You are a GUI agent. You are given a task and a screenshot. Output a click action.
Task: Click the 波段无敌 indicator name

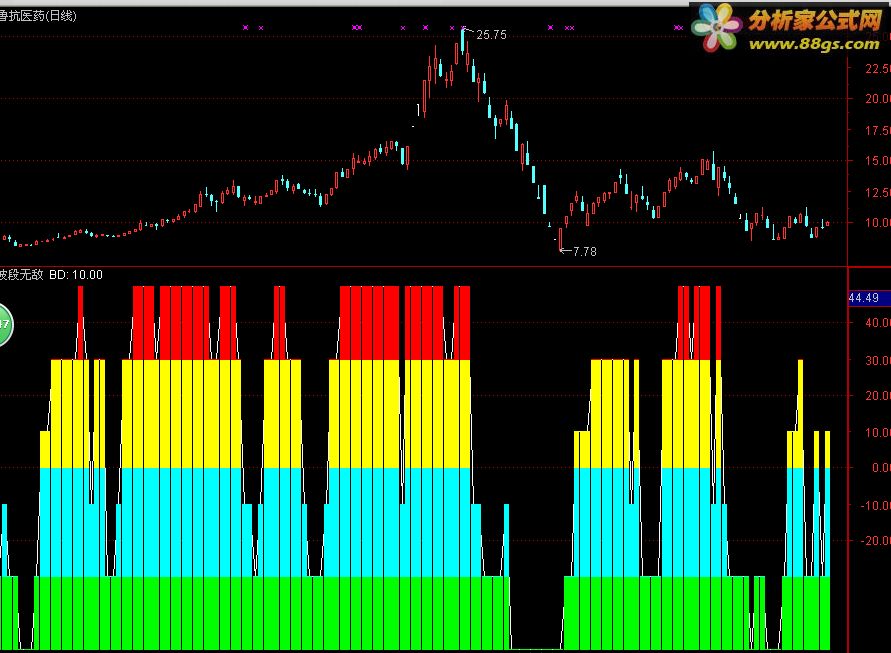[x=22, y=275]
